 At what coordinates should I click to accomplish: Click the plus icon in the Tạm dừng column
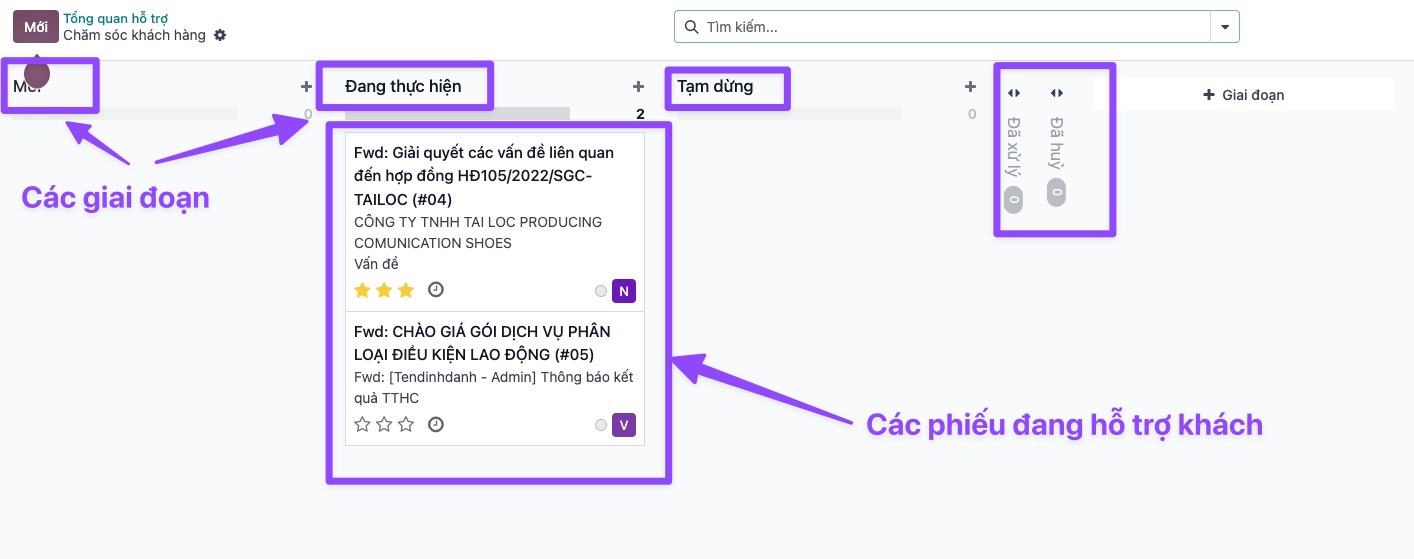click(x=970, y=87)
